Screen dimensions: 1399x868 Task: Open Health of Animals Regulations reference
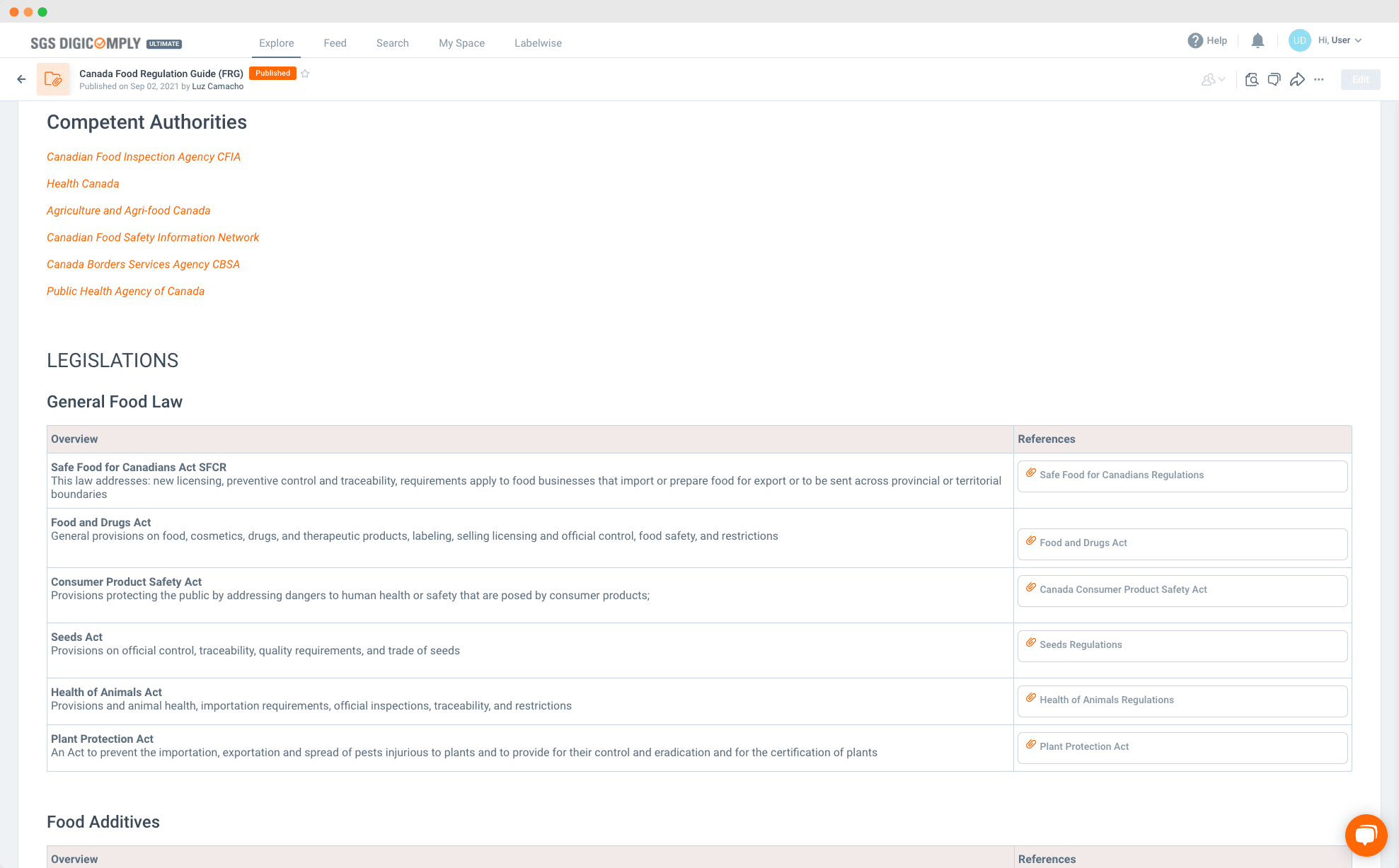(x=1182, y=701)
